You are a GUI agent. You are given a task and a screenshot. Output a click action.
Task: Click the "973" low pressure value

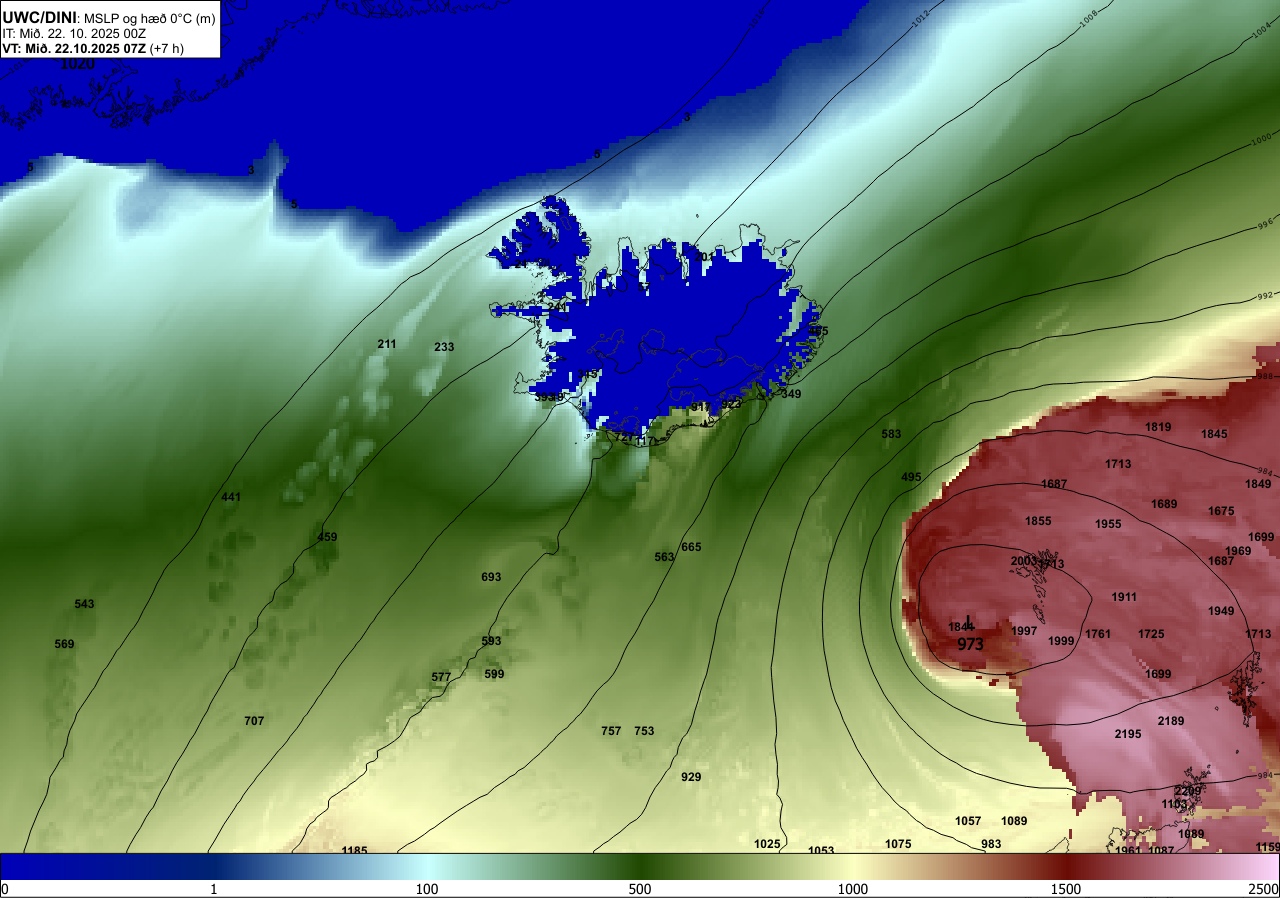tap(970, 644)
